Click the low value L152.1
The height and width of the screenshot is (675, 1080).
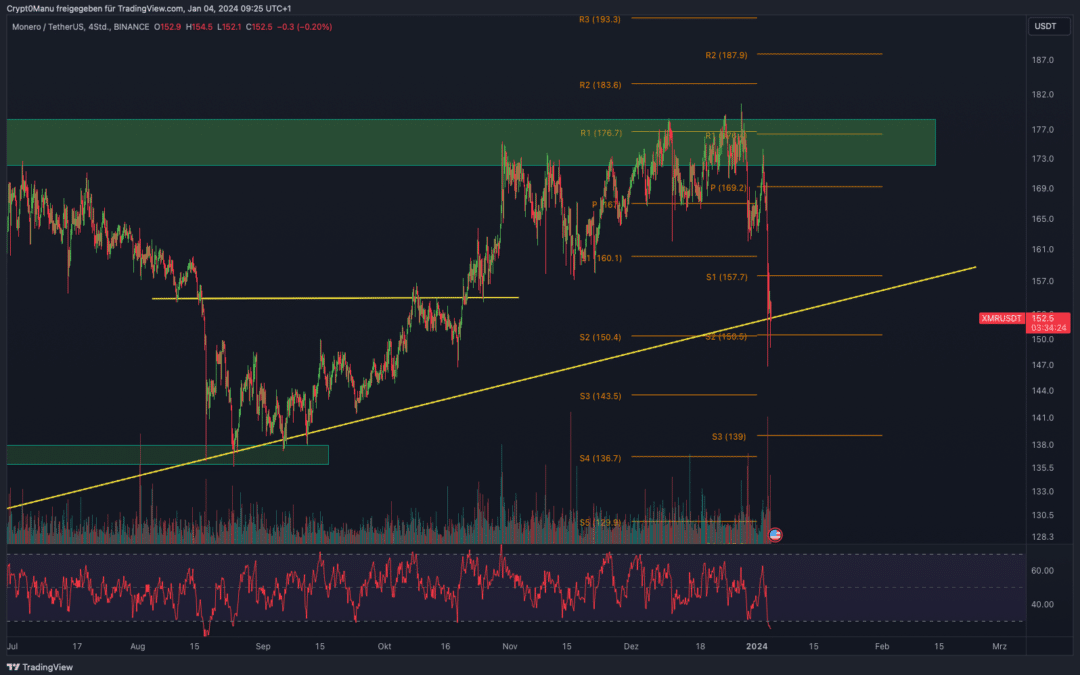click(229, 27)
